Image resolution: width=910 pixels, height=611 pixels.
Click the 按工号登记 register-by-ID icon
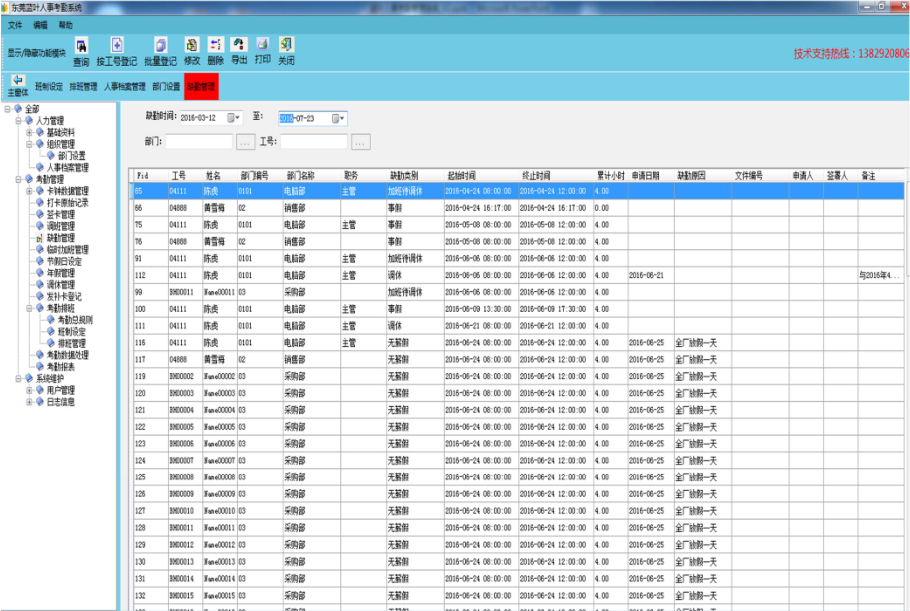click(117, 45)
